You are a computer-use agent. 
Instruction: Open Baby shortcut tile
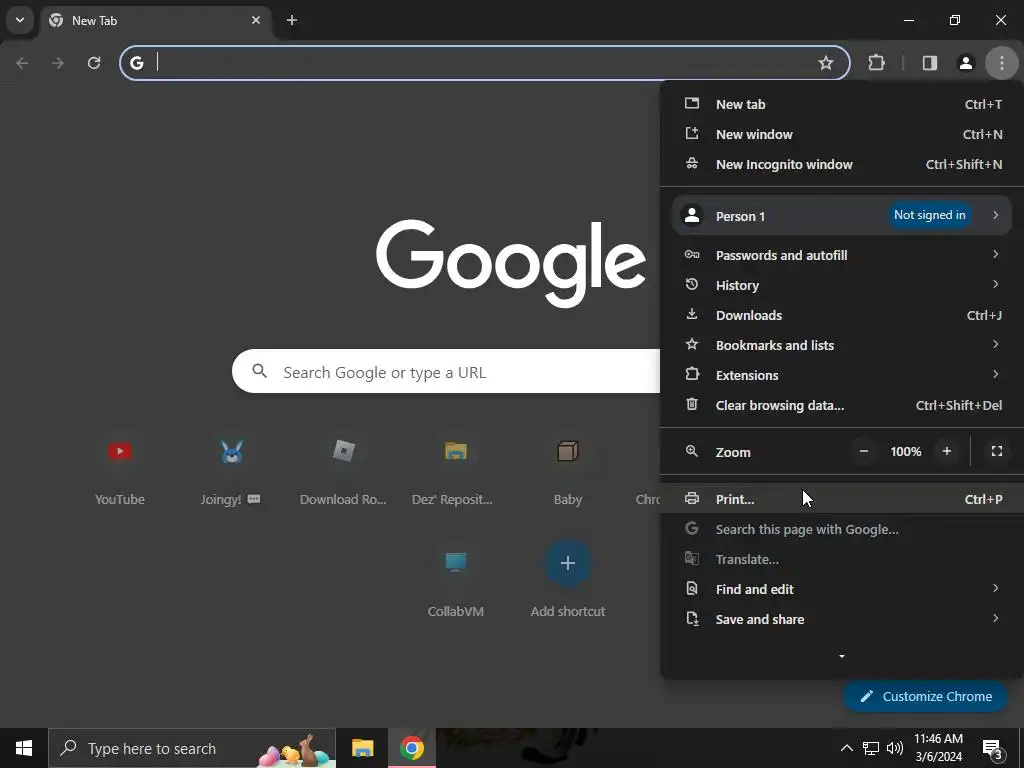(568, 471)
